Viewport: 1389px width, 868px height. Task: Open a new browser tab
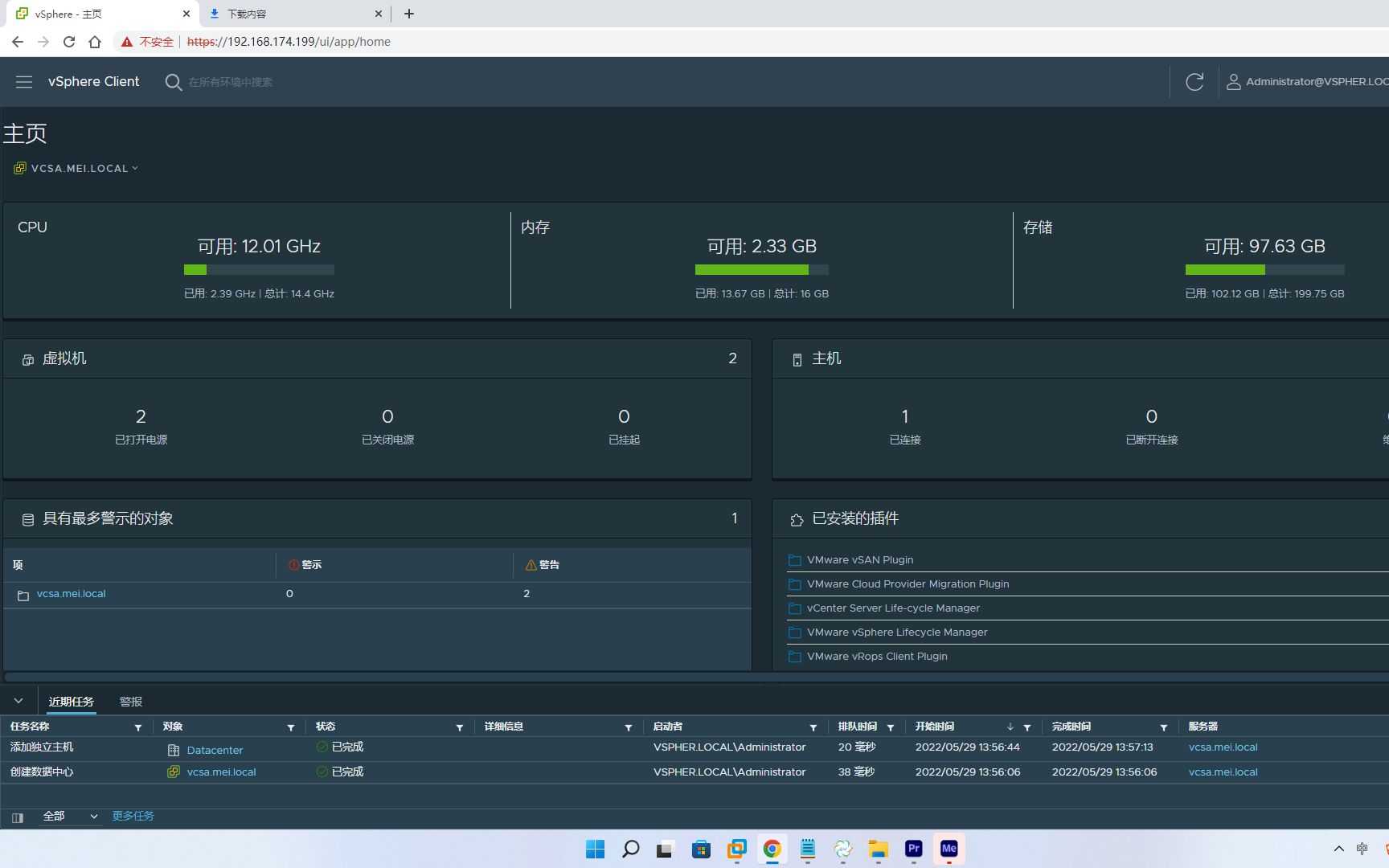(x=409, y=14)
